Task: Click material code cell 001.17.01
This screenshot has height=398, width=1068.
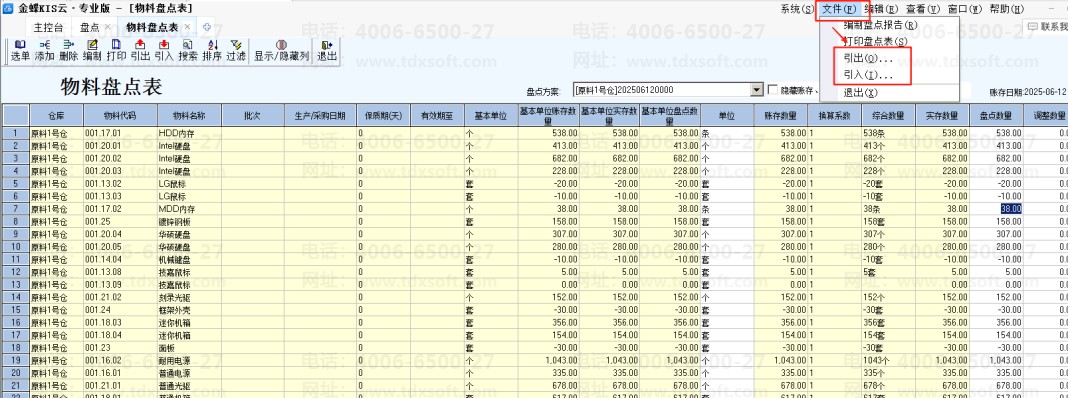Action: click(120, 134)
